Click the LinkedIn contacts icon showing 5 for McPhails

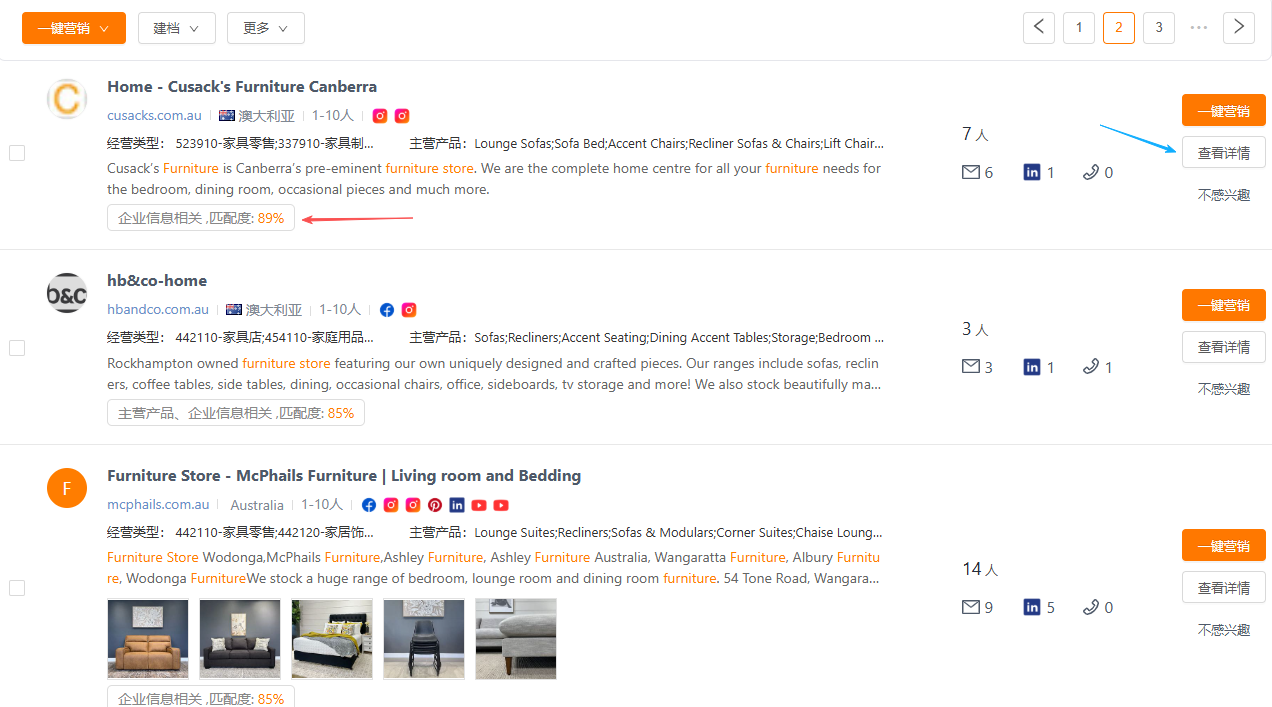pyautogui.click(x=1032, y=607)
